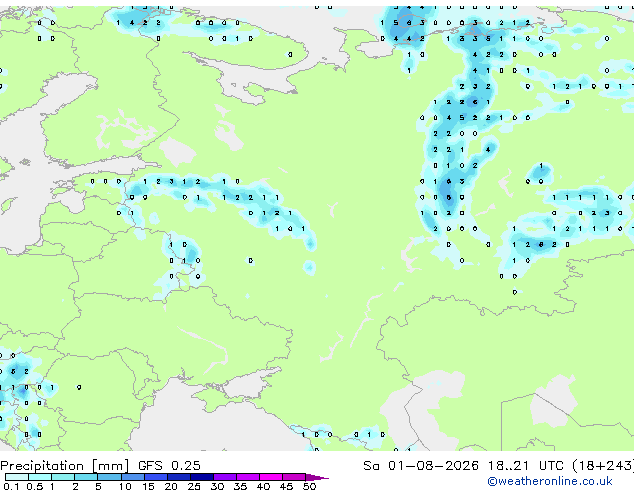Select the 30–35 mm purple legend swatch
Screen dimensions: 634x490
coord(225,477)
